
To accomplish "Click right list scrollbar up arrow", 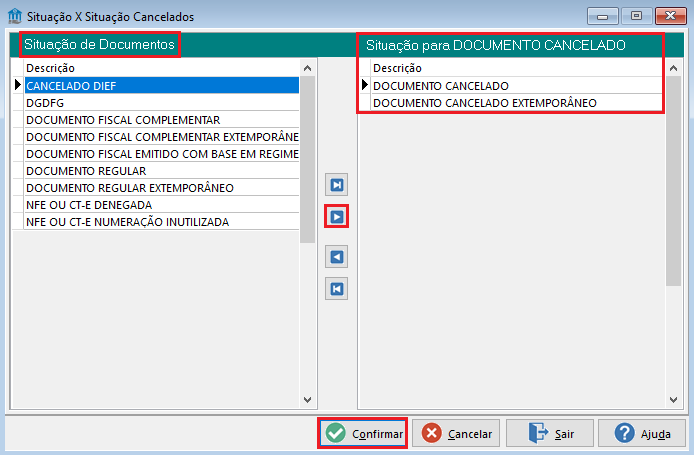I will pyautogui.click(x=673, y=68).
